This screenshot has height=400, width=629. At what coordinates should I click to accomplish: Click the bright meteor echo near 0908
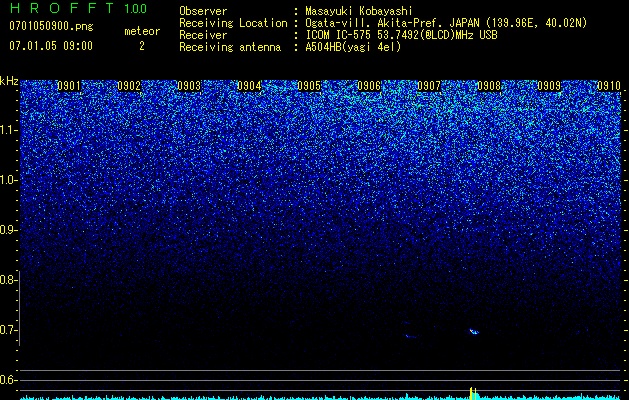[x=474, y=331]
